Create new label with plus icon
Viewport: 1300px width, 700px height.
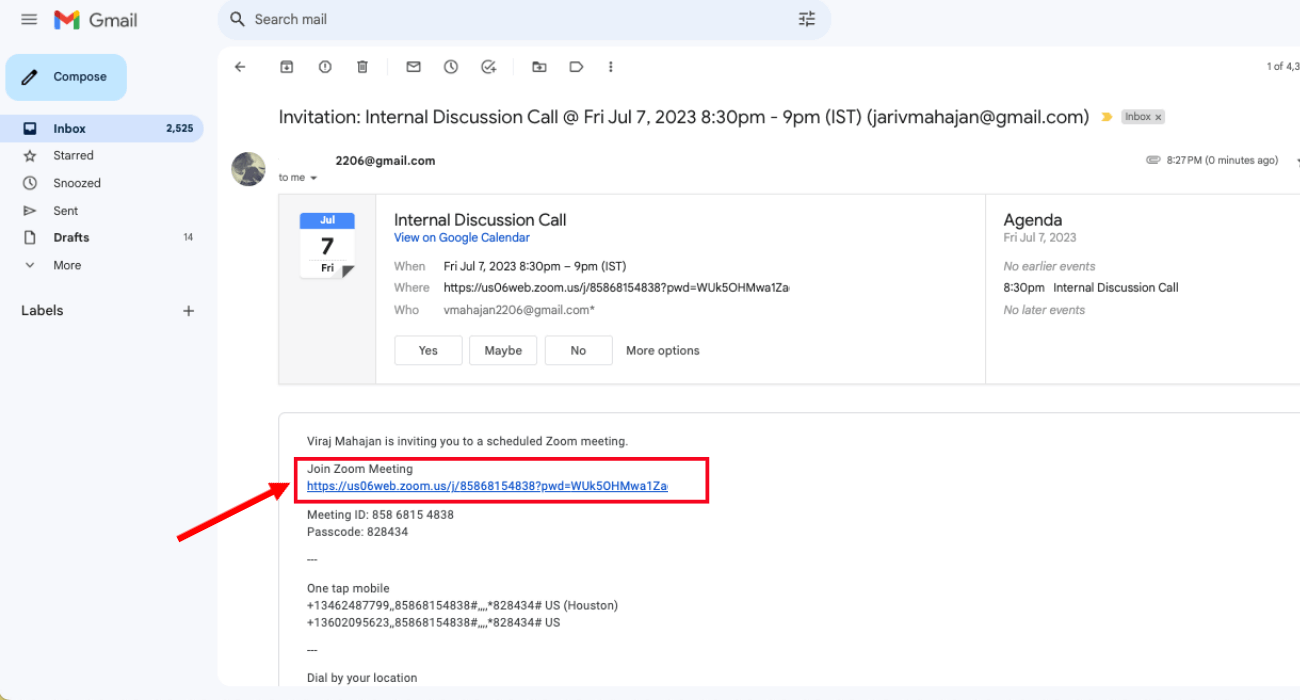click(x=188, y=311)
